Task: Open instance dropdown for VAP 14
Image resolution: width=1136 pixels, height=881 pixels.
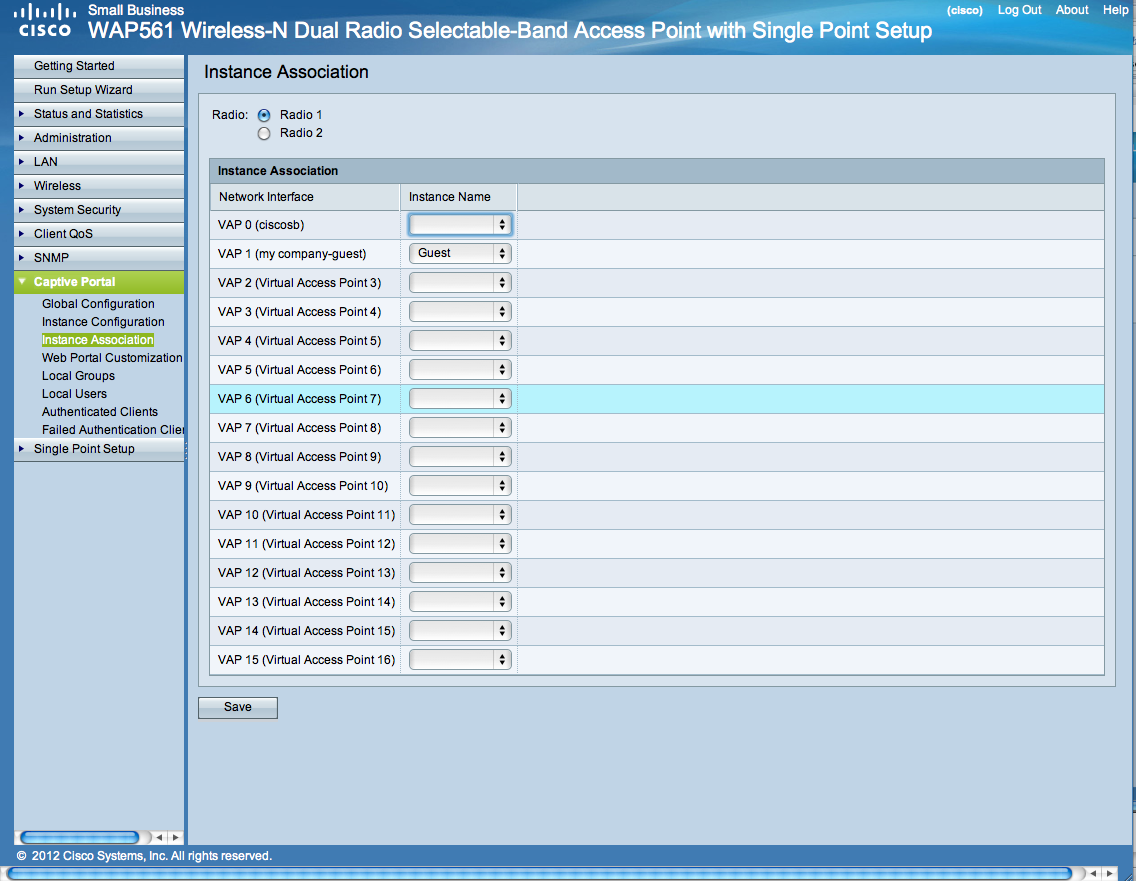Action: [460, 630]
